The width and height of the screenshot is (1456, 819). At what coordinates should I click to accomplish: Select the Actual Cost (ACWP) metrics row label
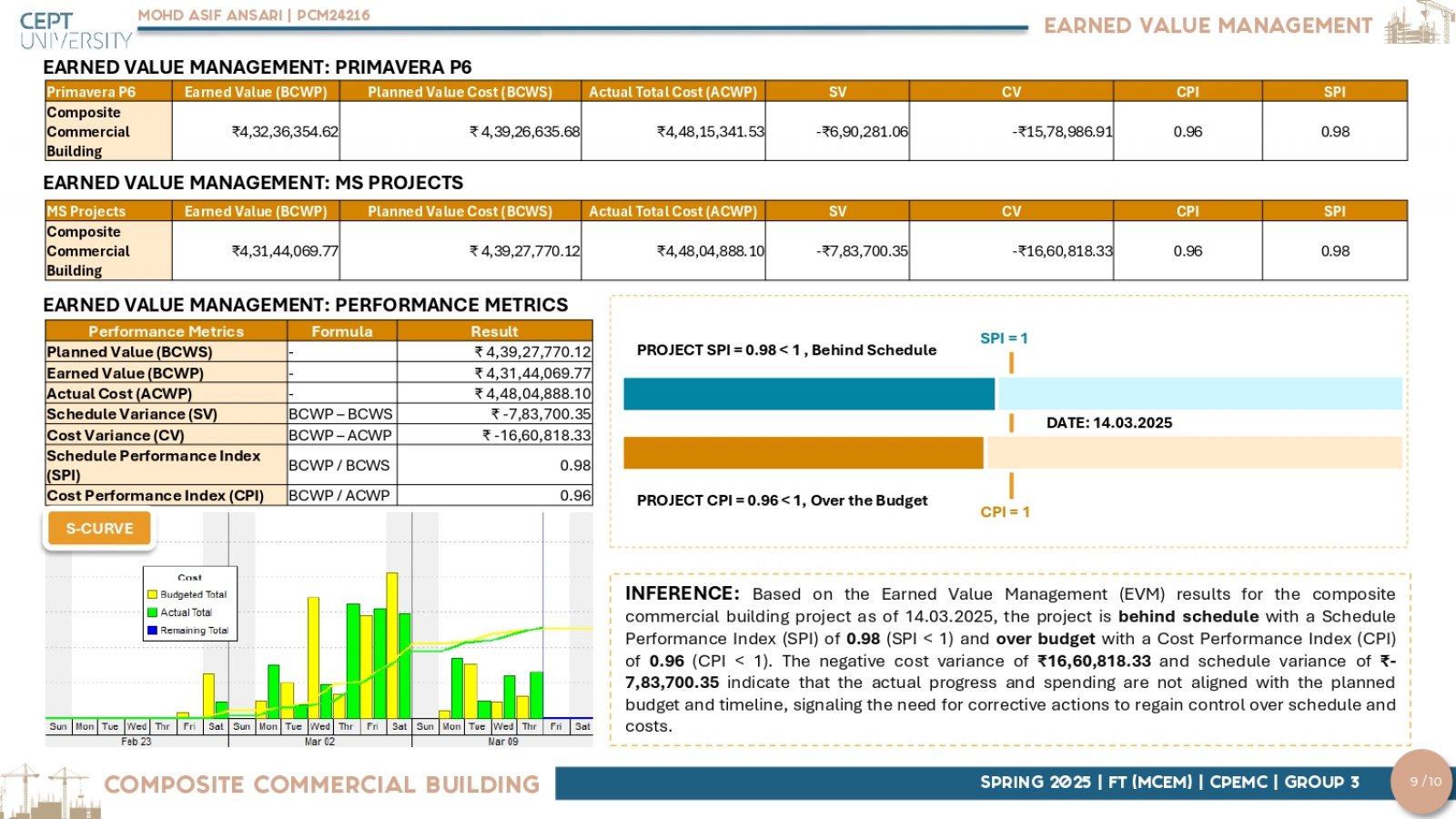coord(167,394)
